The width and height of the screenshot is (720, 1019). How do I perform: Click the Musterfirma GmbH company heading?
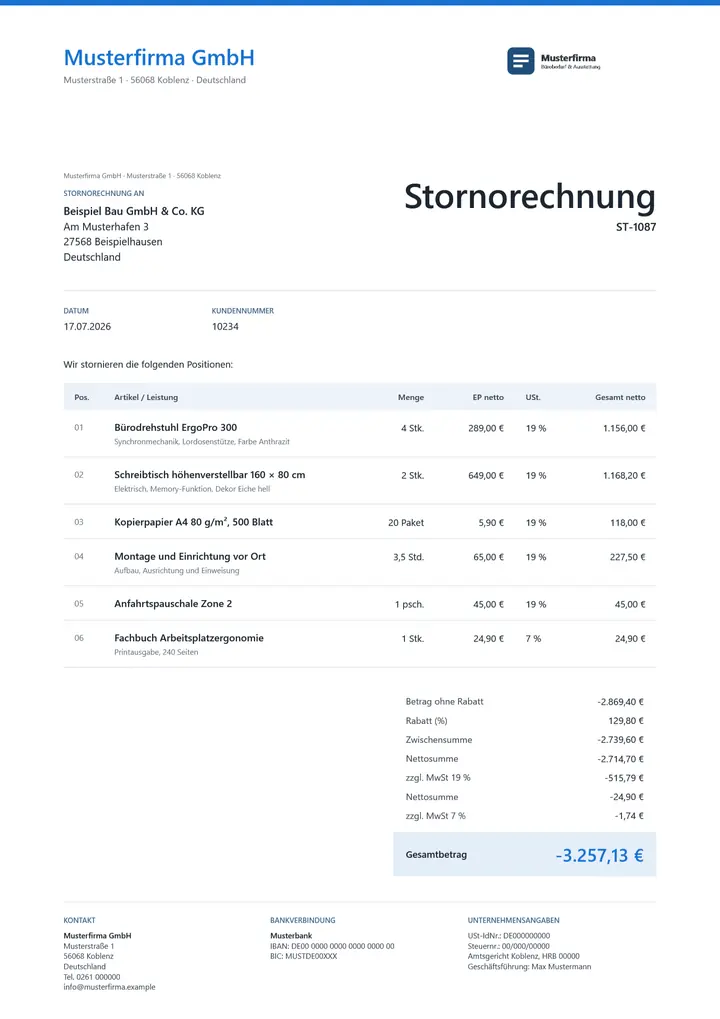coord(159,58)
